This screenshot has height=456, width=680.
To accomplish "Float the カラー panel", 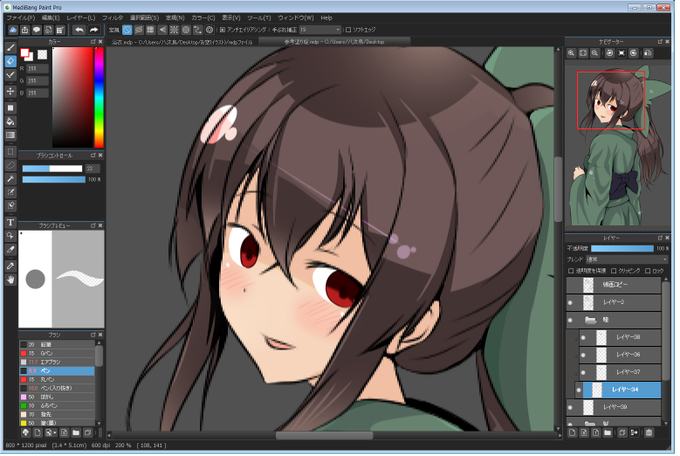I will [x=93, y=42].
